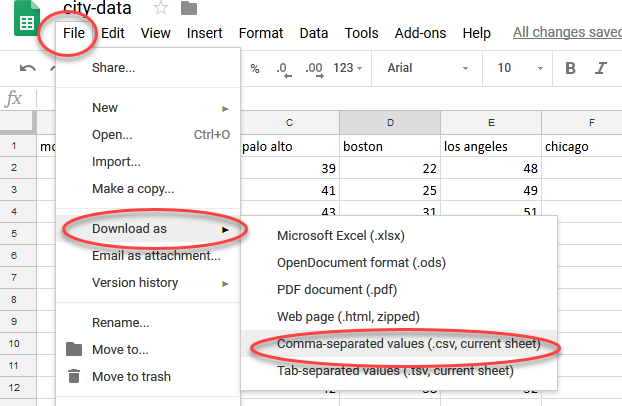Click the cell with value 25

[390, 190]
